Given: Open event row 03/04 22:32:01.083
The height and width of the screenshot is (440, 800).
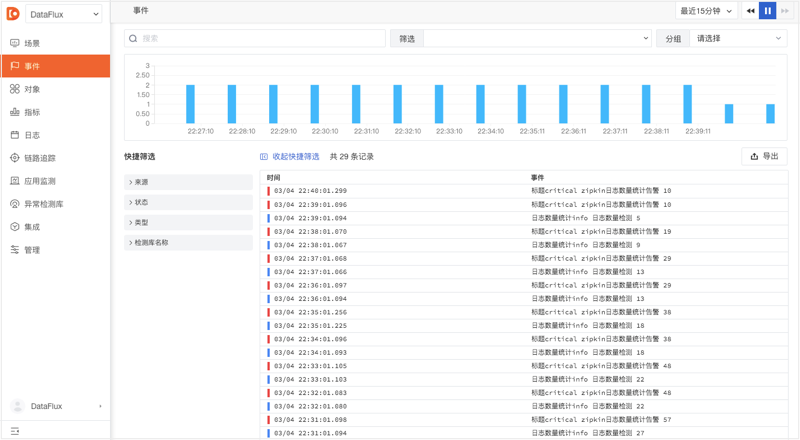Looking at the screenshot, I should [524, 393].
